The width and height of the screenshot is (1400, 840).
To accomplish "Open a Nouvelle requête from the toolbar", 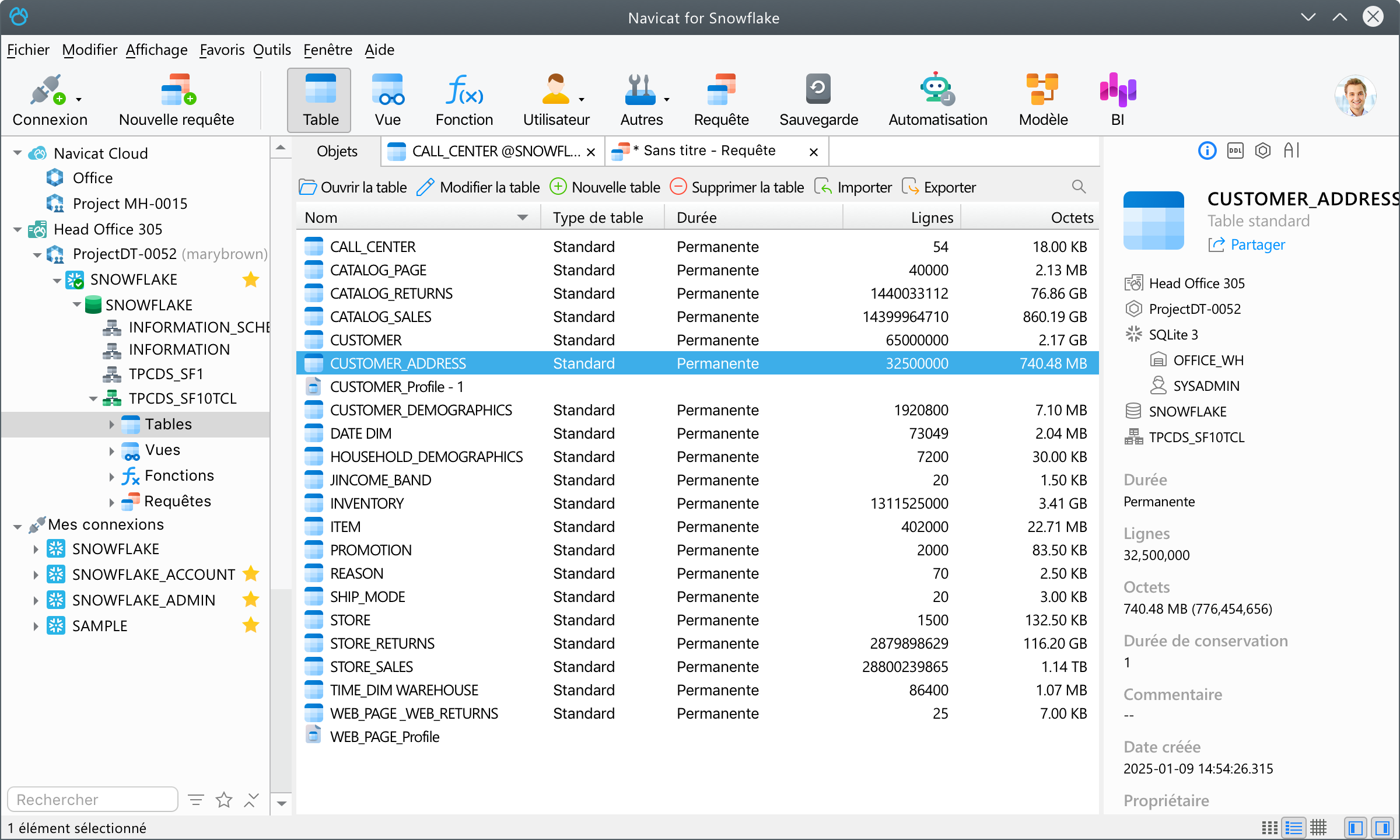I will [176, 100].
